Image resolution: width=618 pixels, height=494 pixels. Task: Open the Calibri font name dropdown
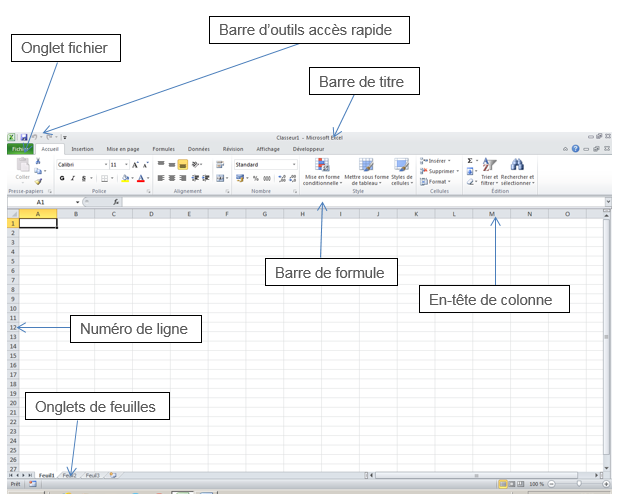(103, 164)
